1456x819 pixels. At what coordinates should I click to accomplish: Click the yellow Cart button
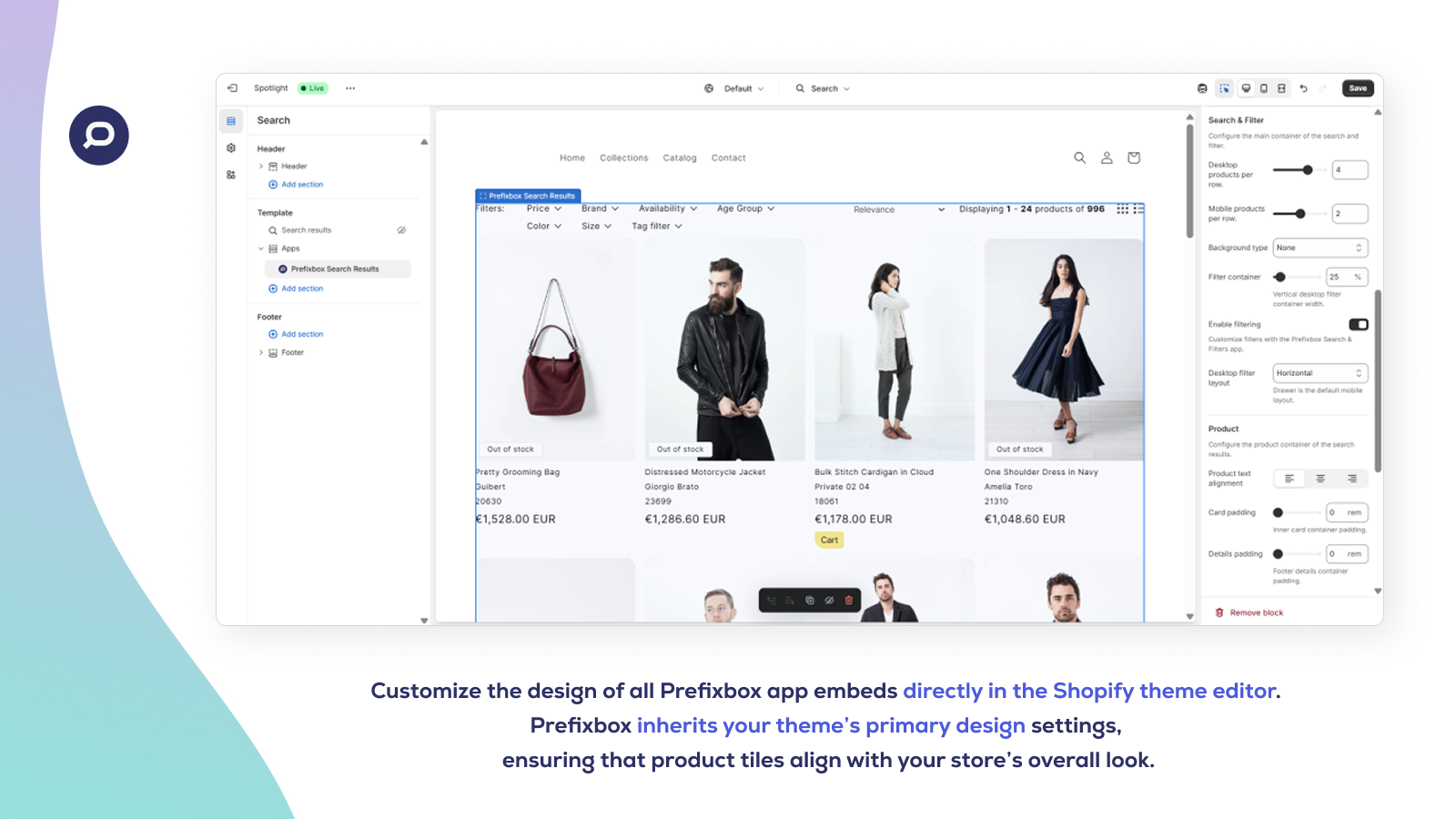tap(829, 541)
